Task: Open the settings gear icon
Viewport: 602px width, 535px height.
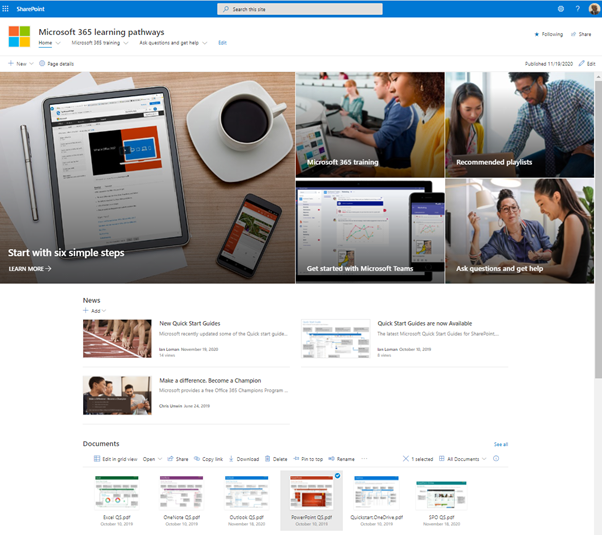Action: point(561,8)
